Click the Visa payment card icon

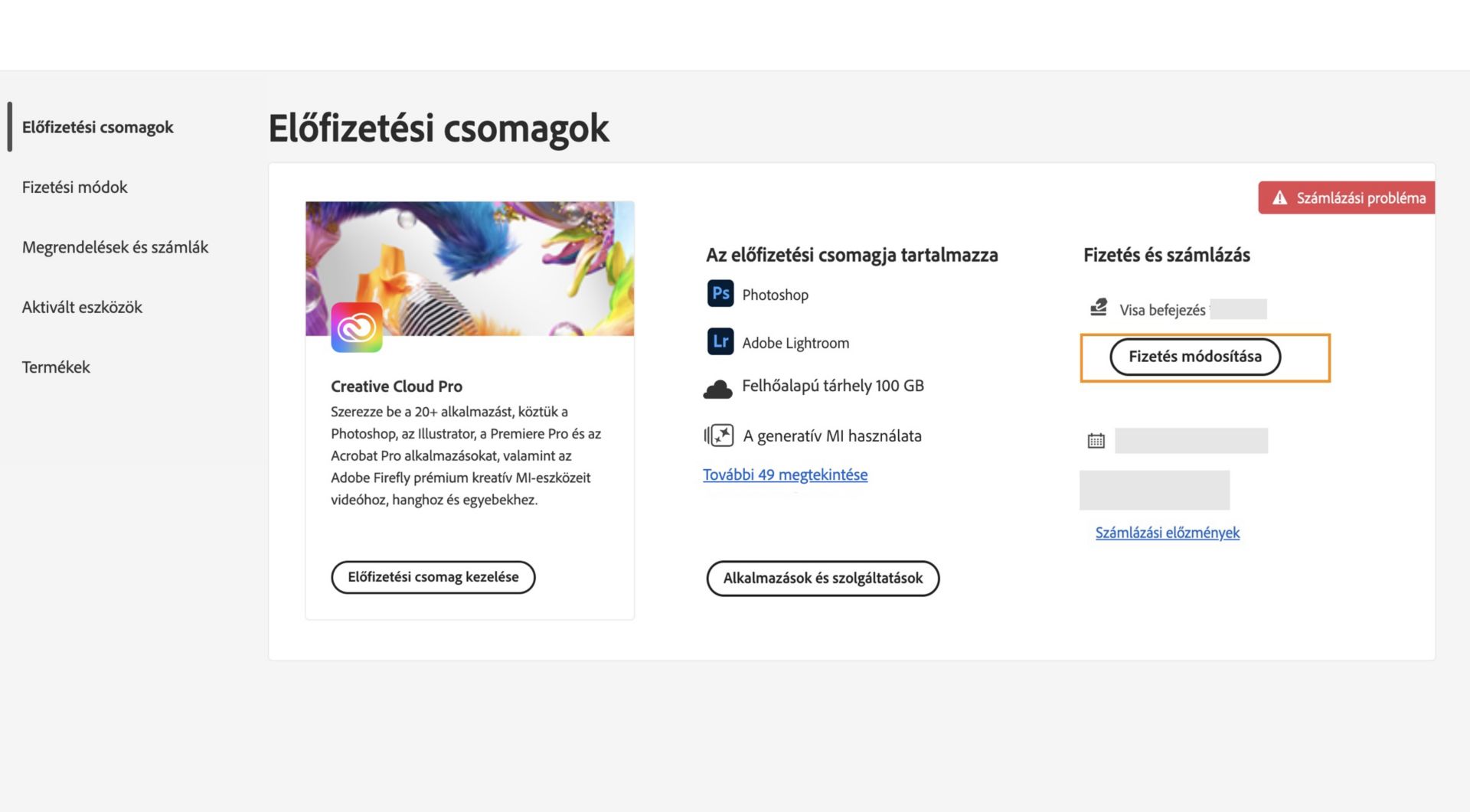coord(1099,307)
